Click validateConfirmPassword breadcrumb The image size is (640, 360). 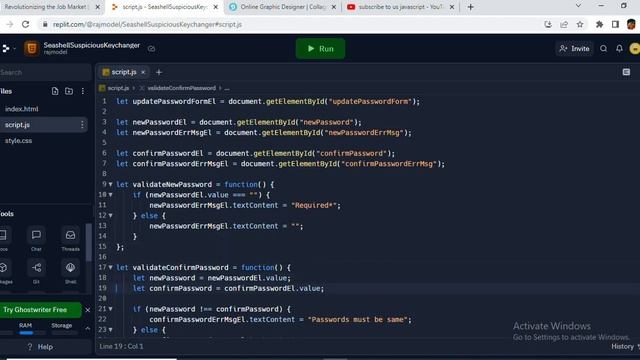tap(181, 88)
